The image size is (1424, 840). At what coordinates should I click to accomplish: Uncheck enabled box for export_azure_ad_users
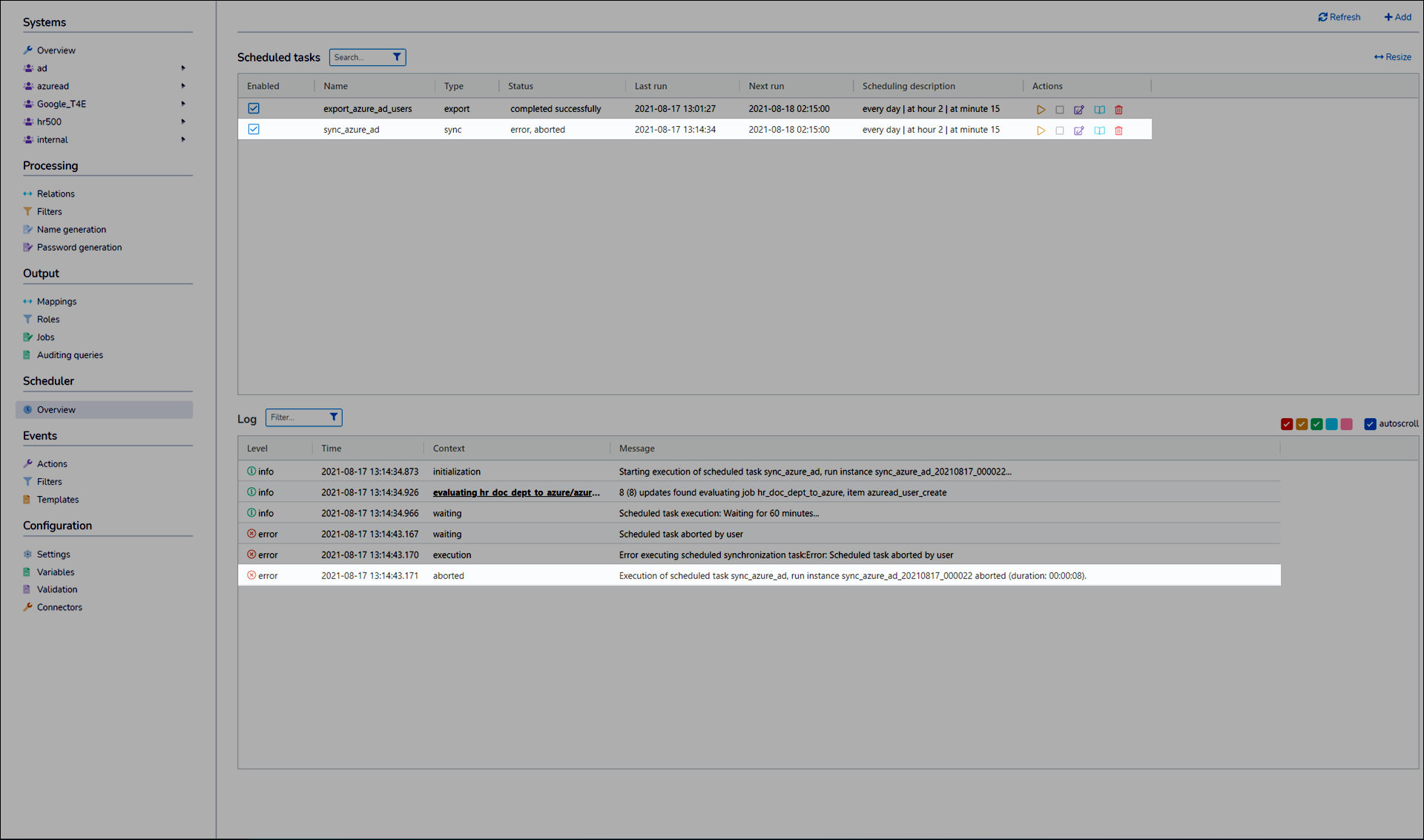[254, 108]
